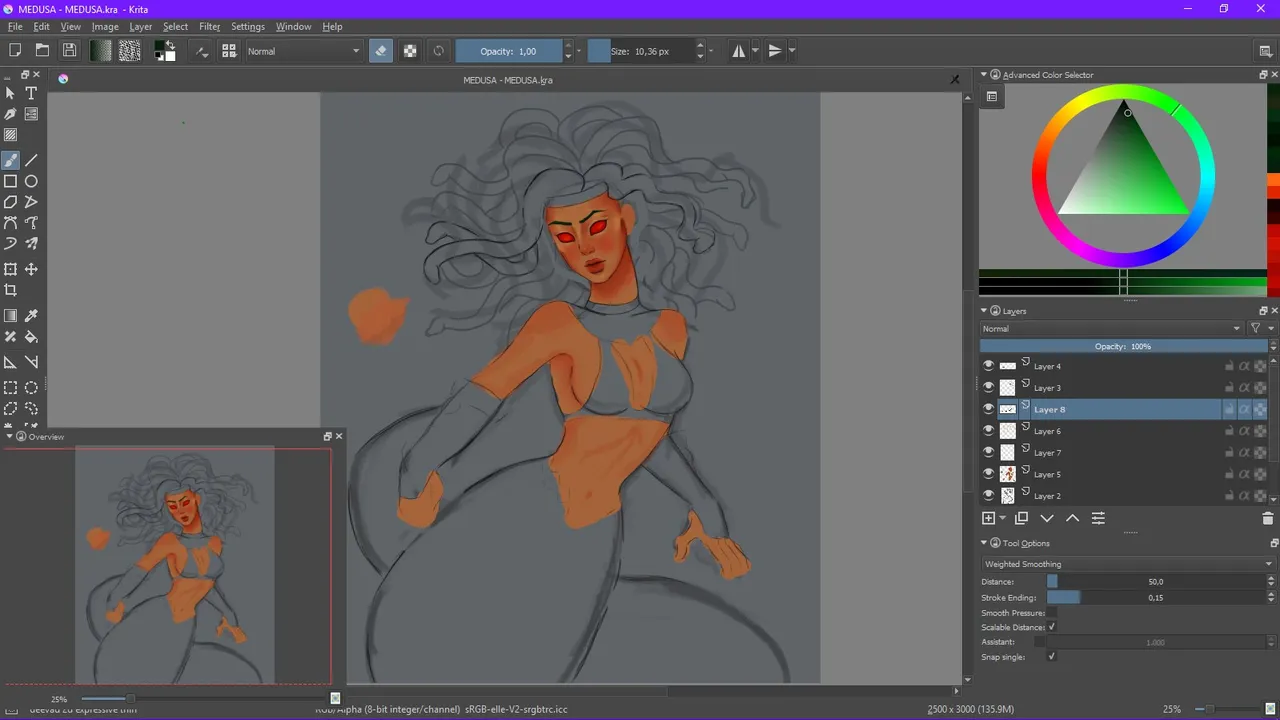Select the Shape Select arrow tool
Screen dimensions: 1280x720
coord(10,93)
